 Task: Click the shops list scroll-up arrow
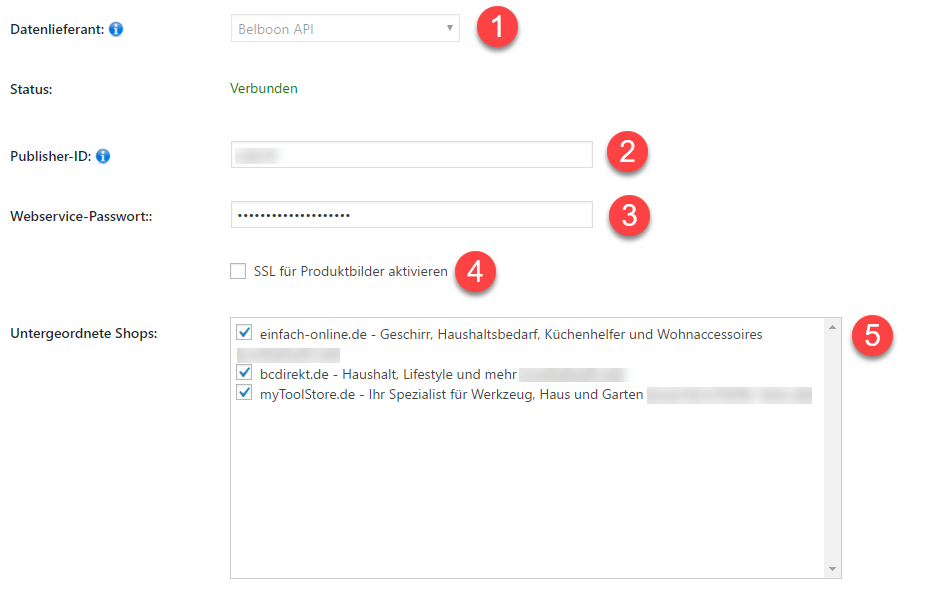[833, 327]
